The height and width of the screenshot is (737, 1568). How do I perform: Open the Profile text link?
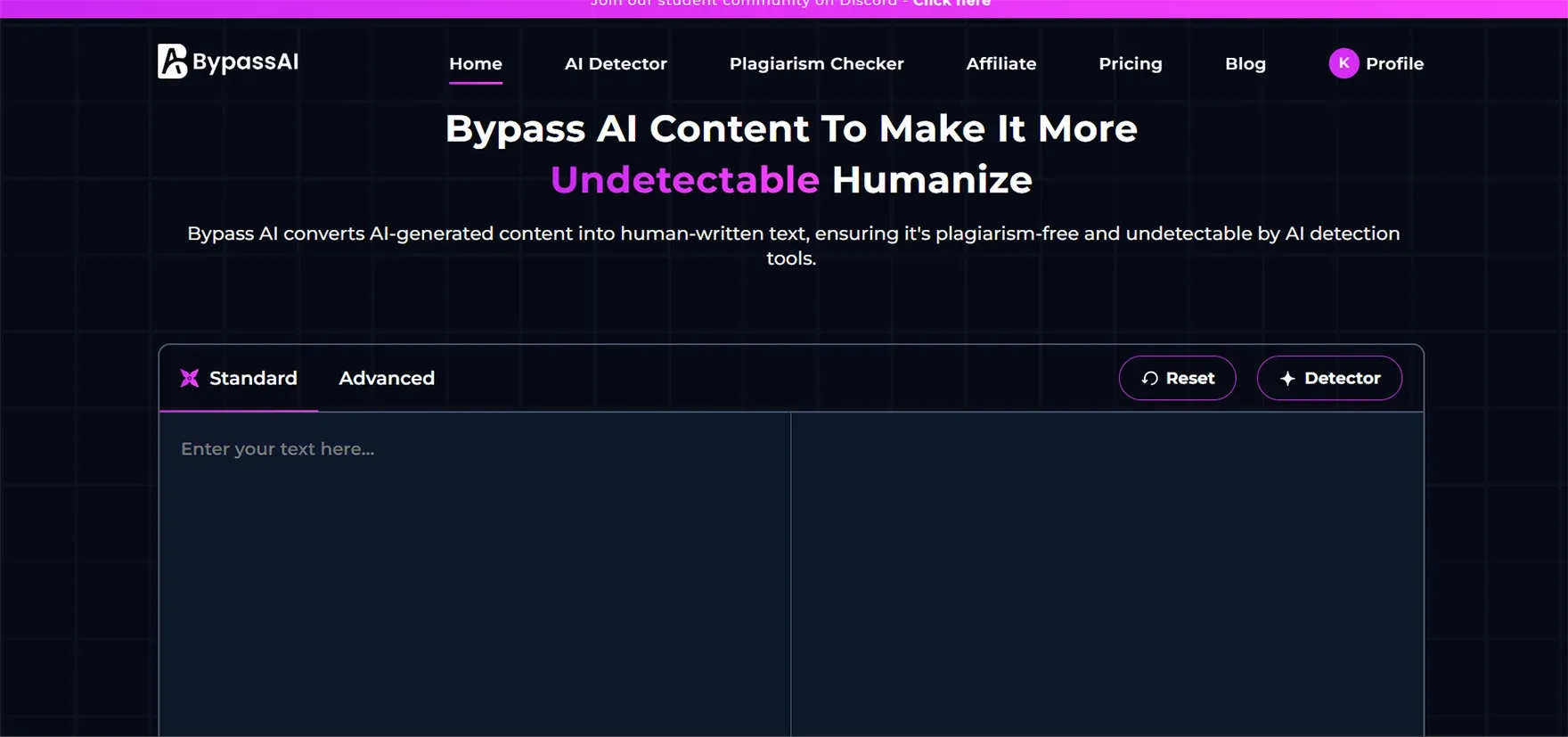click(1394, 64)
